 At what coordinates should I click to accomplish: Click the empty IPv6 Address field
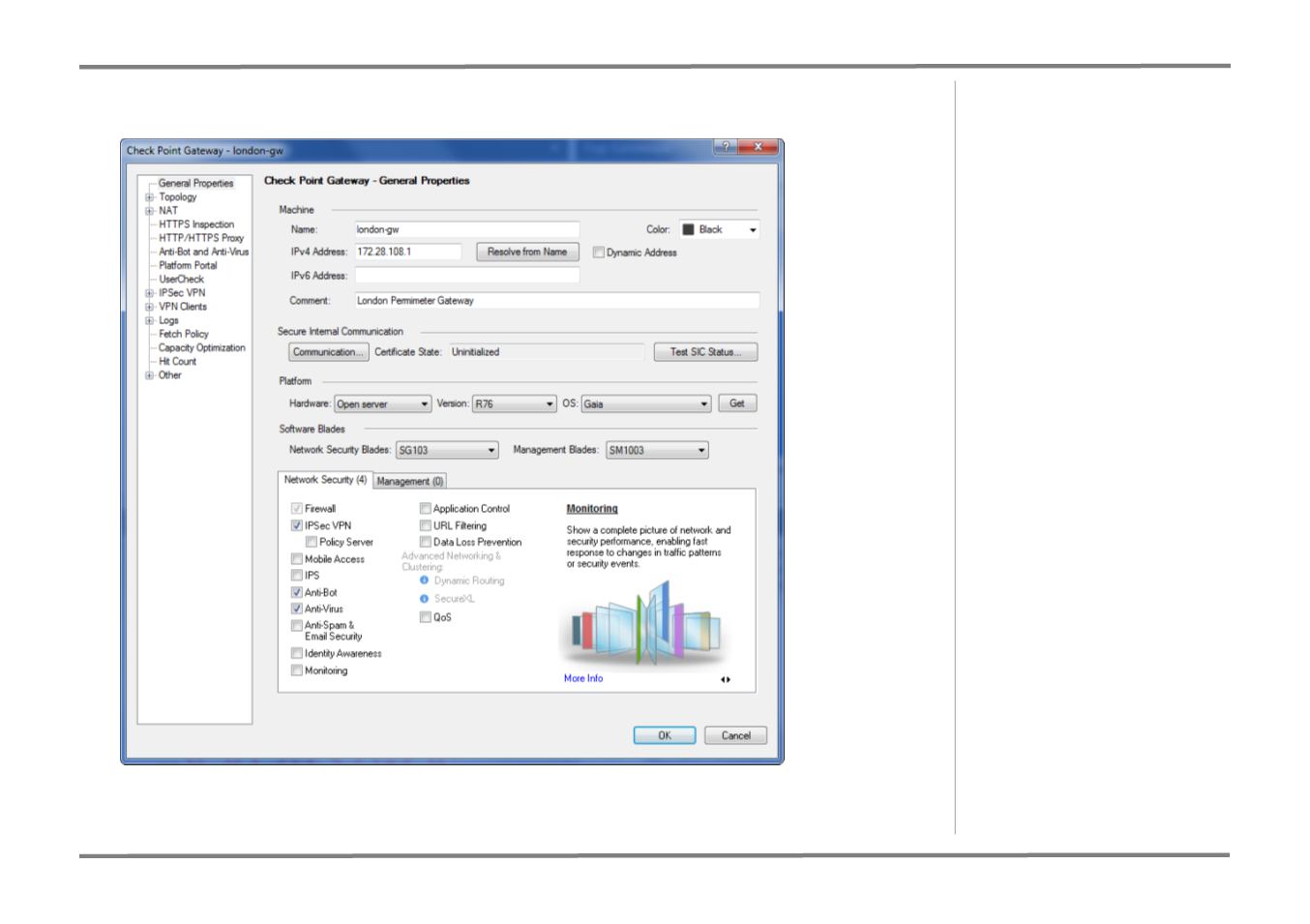point(467,276)
